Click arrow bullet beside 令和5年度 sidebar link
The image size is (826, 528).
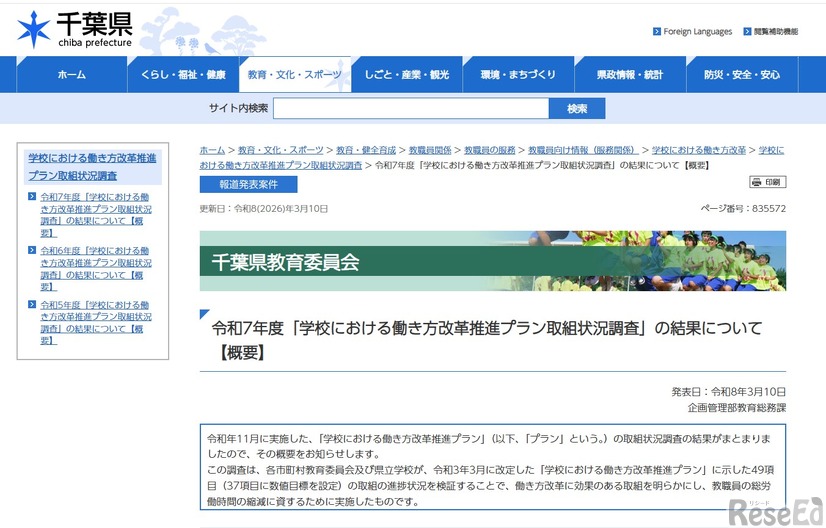32,305
